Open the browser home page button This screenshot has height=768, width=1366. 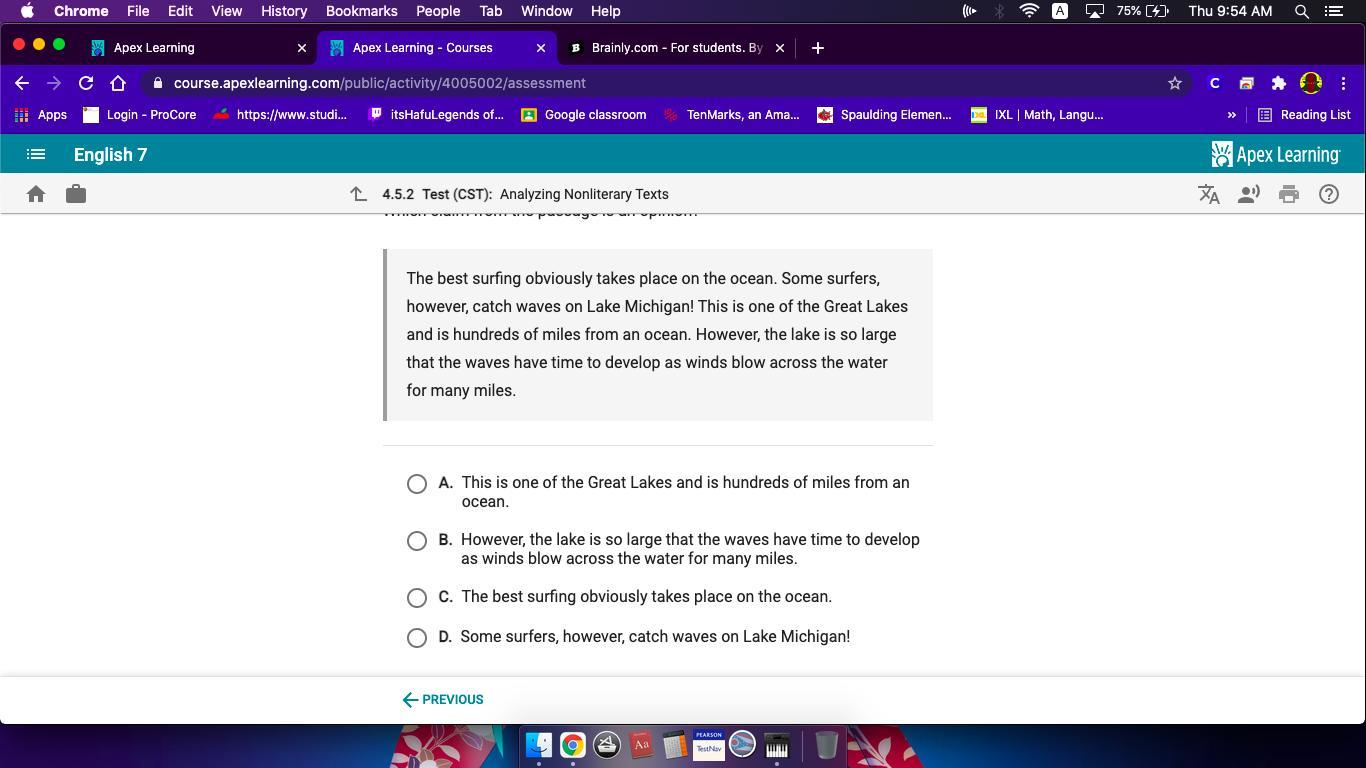pyautogui.click(x=118, y=83)
